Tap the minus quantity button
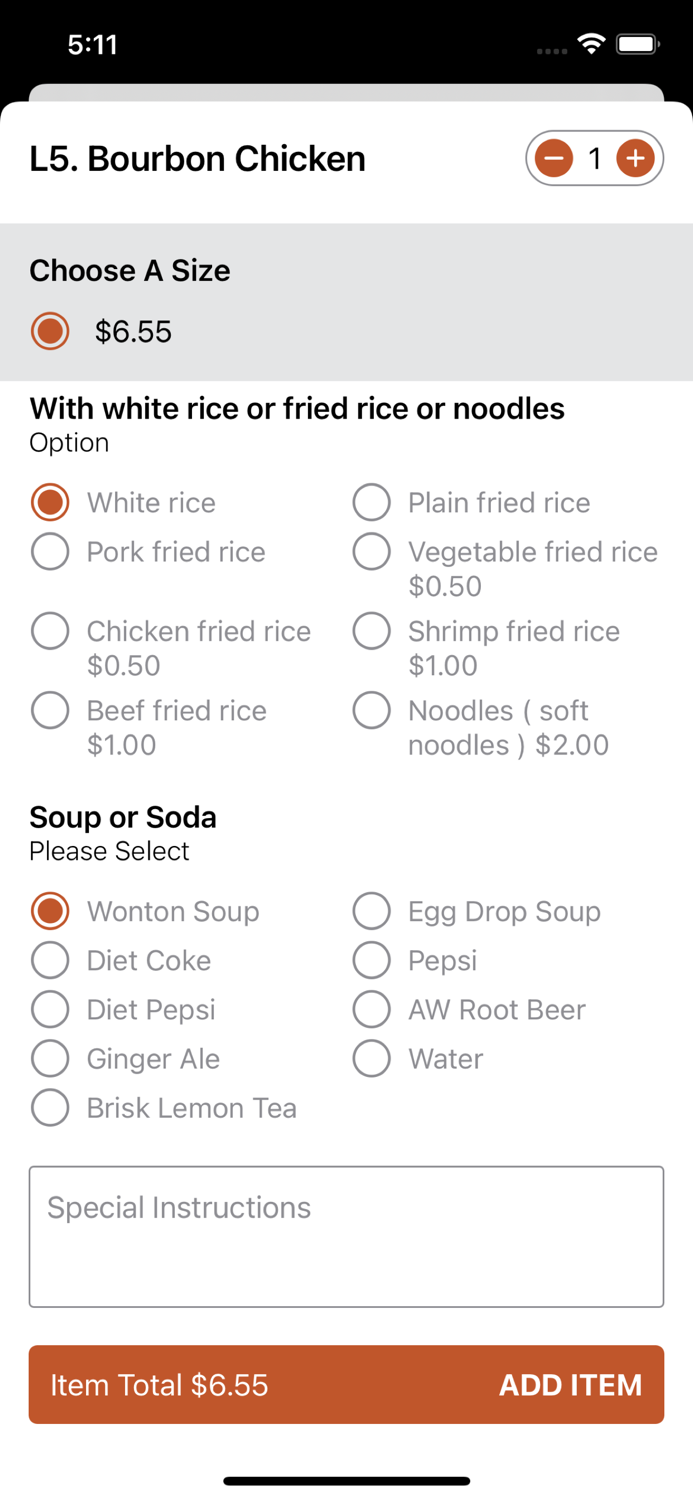This screenshot has width=693, height=1500. tap(554, 158)
